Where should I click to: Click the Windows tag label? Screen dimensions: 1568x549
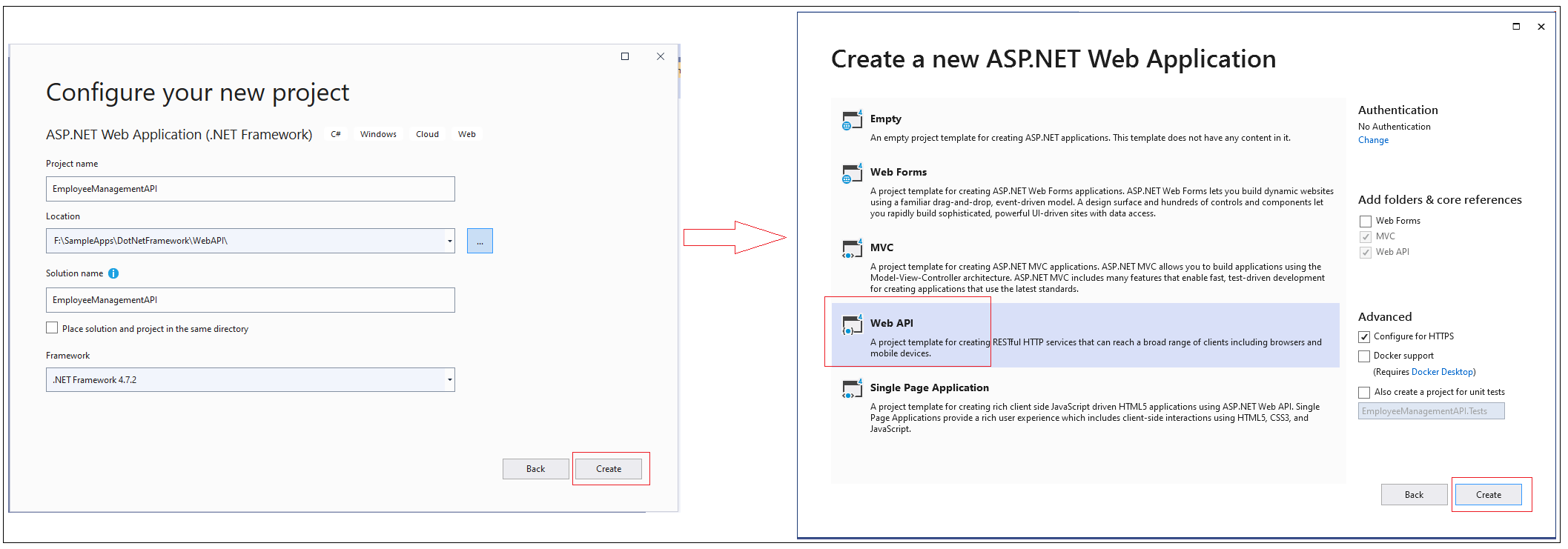pos(378,134)
